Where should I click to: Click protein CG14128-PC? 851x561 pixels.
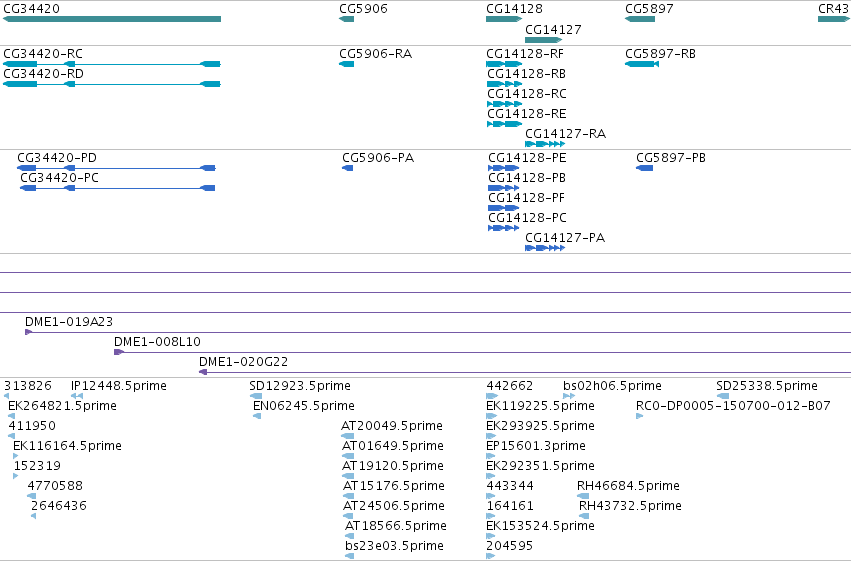504,228
